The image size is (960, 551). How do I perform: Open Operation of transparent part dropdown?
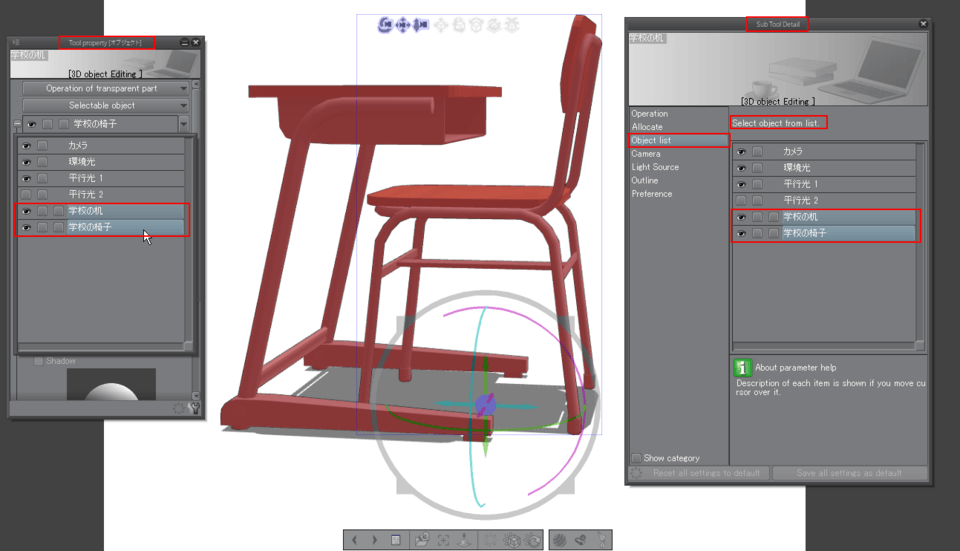click(x=105, y=89)
